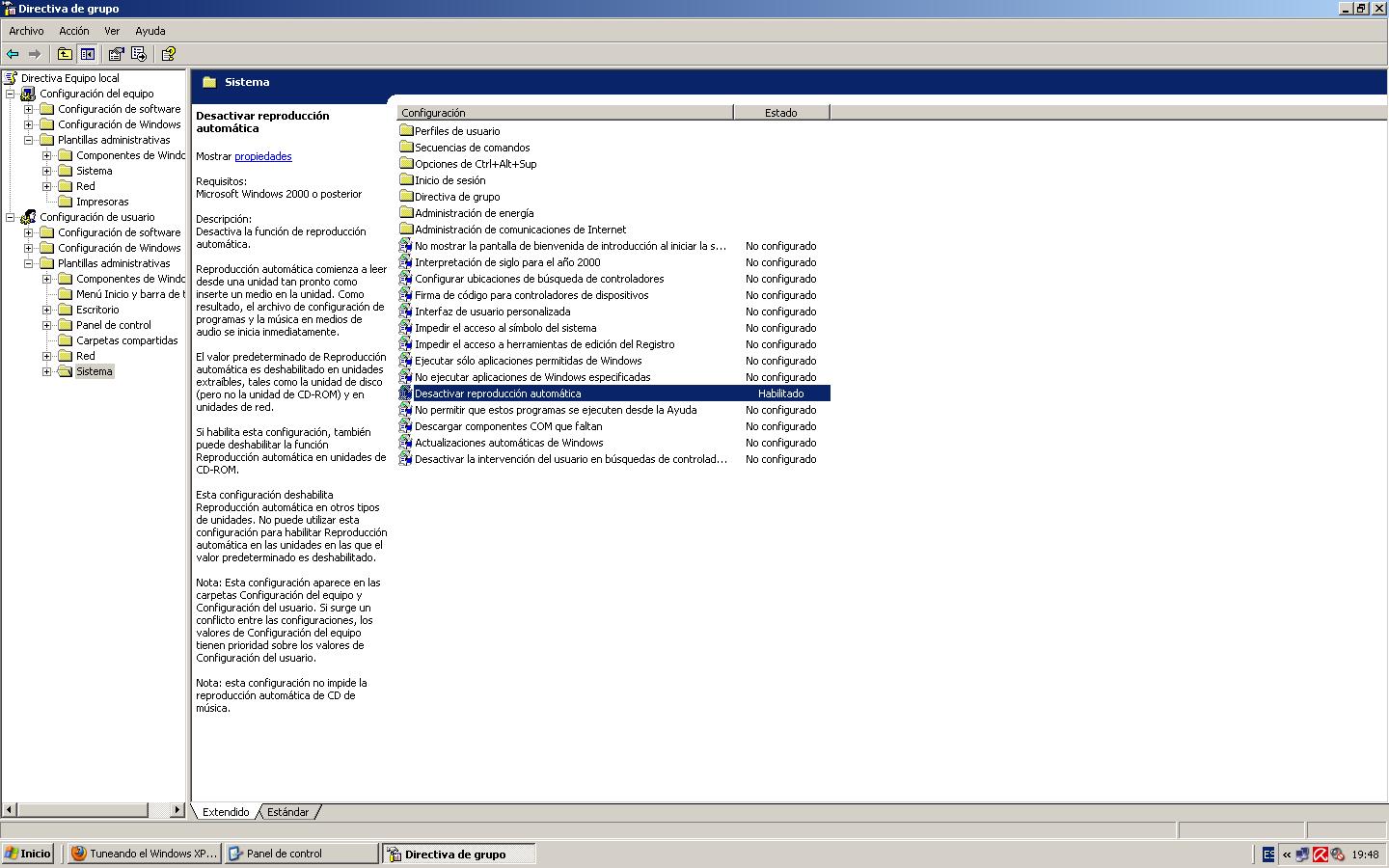This screenshot has width=1389, height=868.
Task: Click the Back arrow toolbar icon
Action: pos(13,54)
